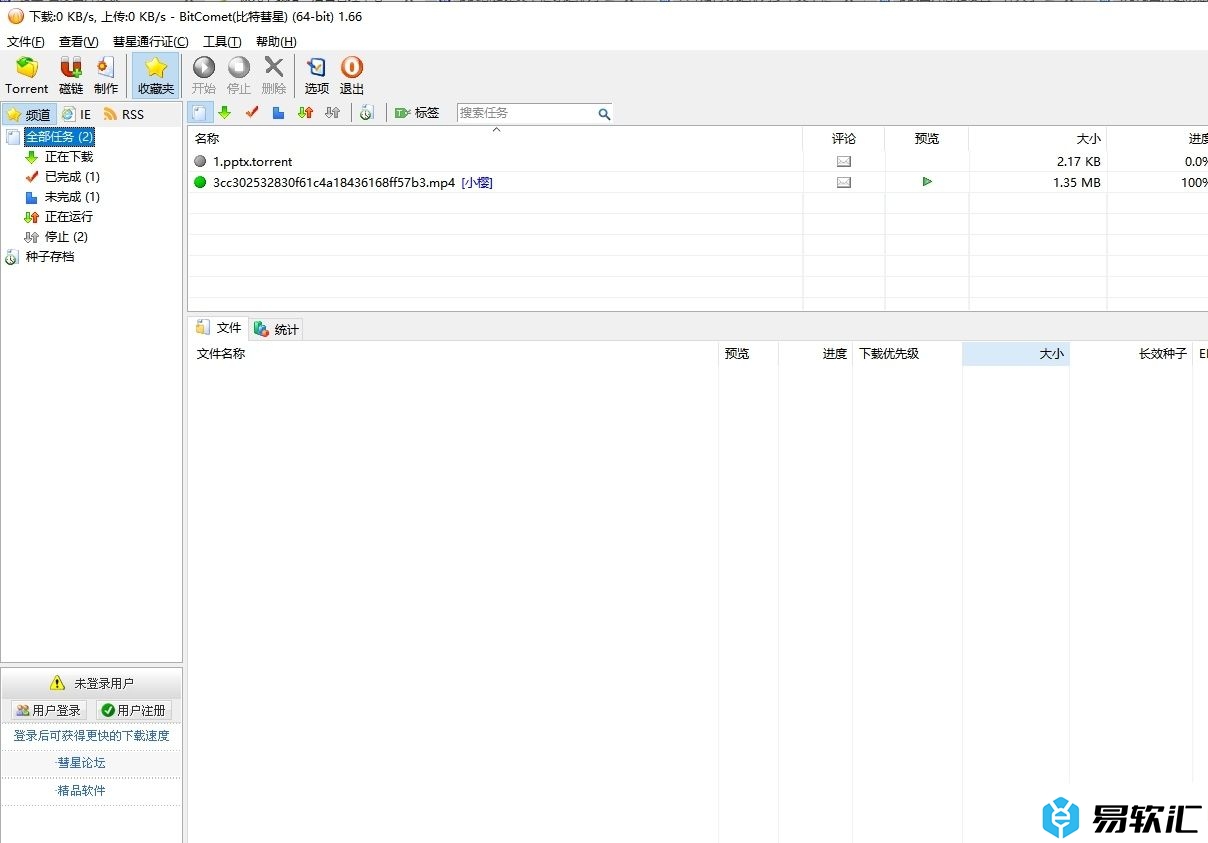Click the torrent archive clock icon in filter bar
Screen dimensions: 1208x843
click(x=367, y=113)
